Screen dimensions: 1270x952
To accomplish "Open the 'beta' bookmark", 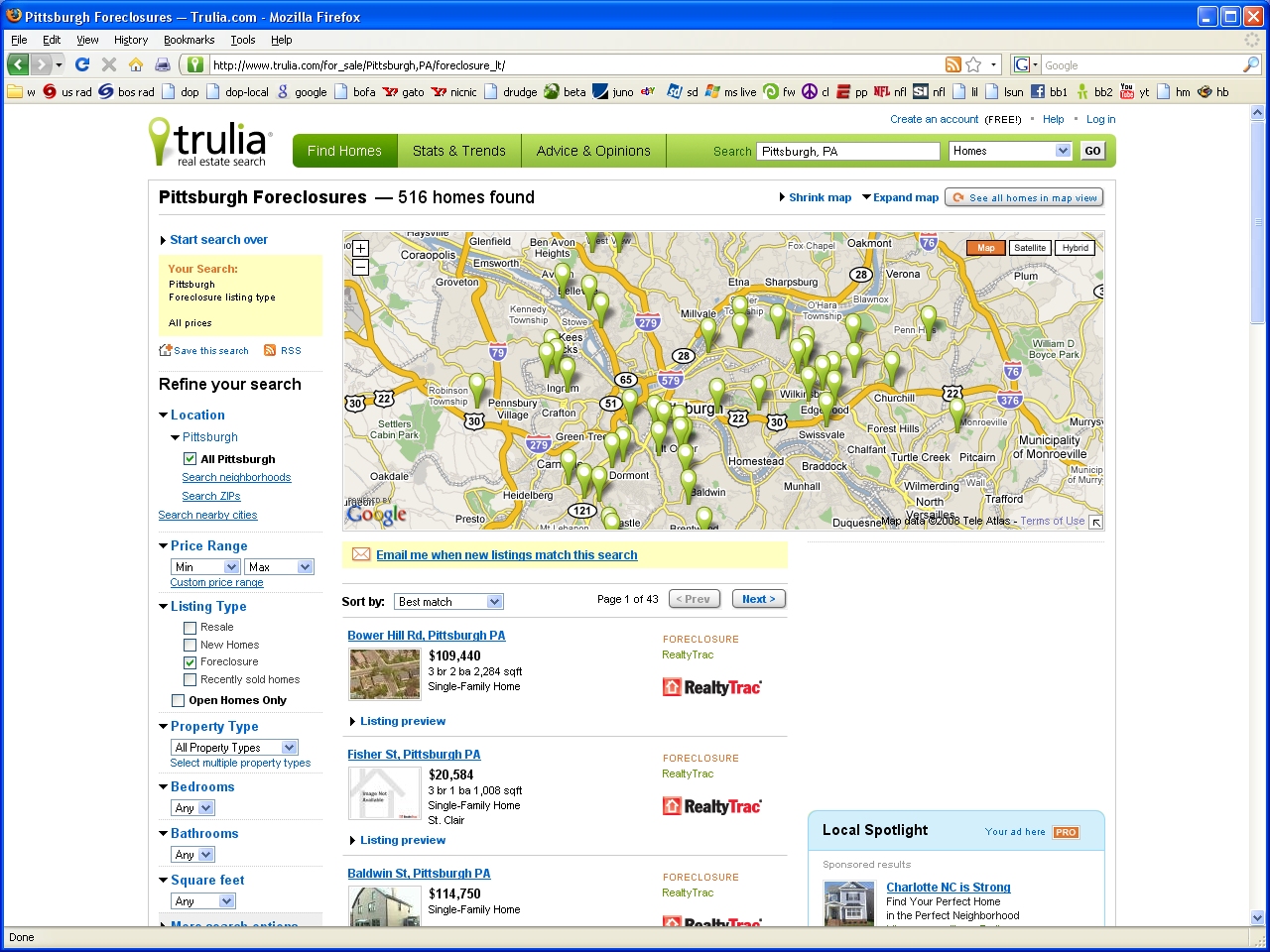I will [x=565, y=91].
